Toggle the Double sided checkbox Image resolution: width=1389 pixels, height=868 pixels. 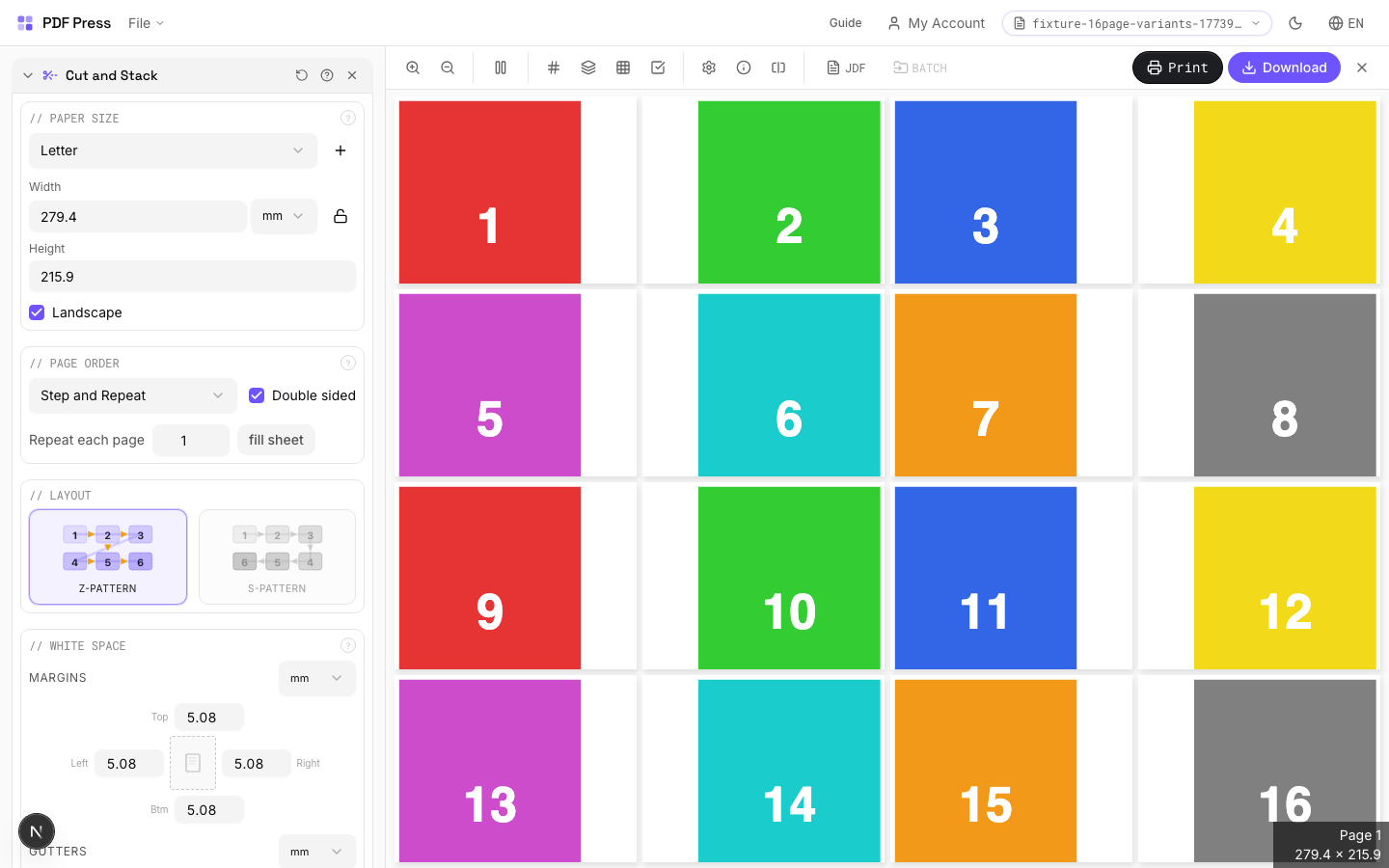(257, 395)
